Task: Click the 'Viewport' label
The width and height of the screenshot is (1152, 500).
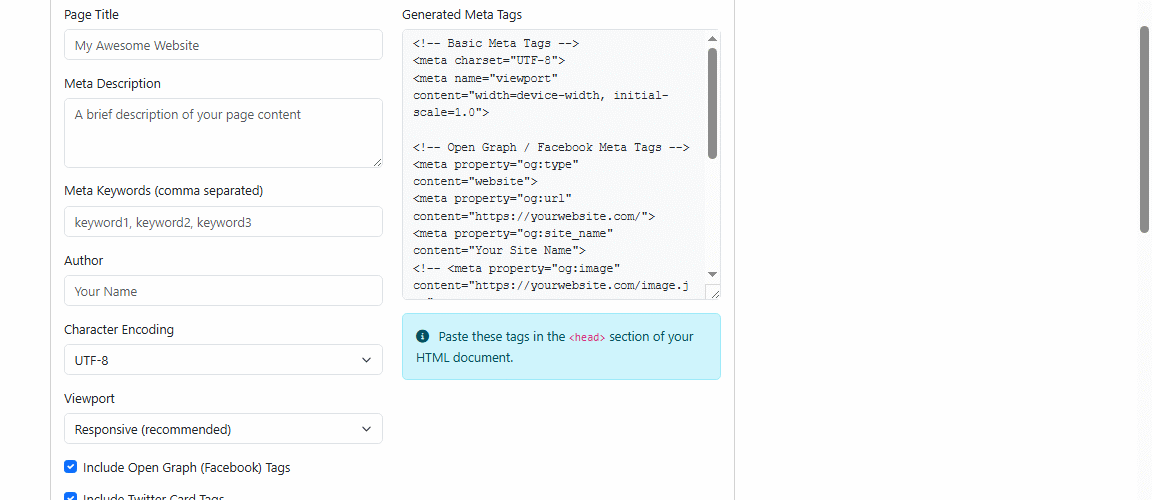Action: [90, 399]
